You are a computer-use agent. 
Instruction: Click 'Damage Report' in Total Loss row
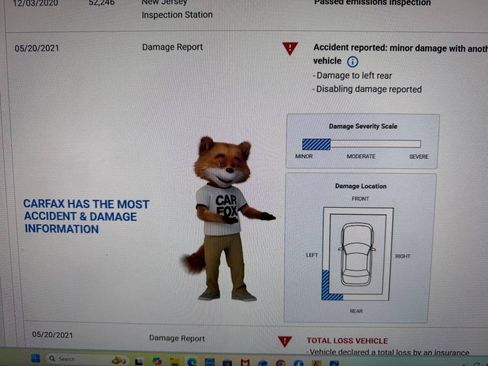177,338
